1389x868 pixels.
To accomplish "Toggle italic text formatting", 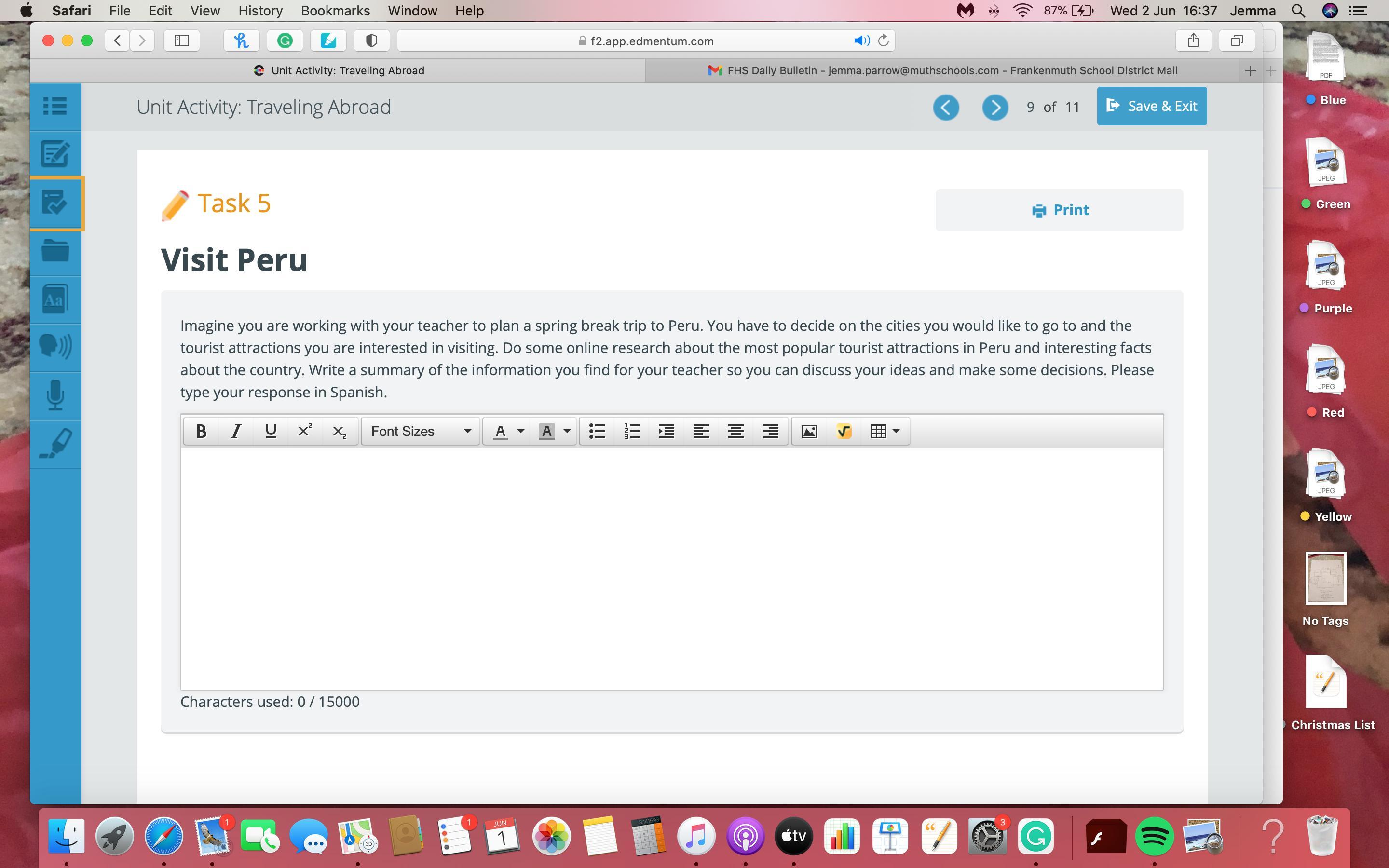I will click(236, 431).
